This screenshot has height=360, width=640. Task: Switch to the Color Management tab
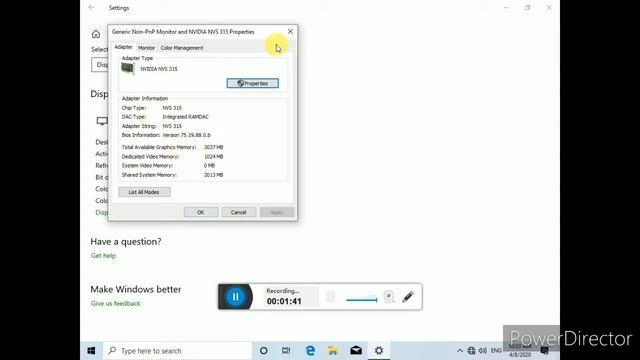(x=182, y=48)
